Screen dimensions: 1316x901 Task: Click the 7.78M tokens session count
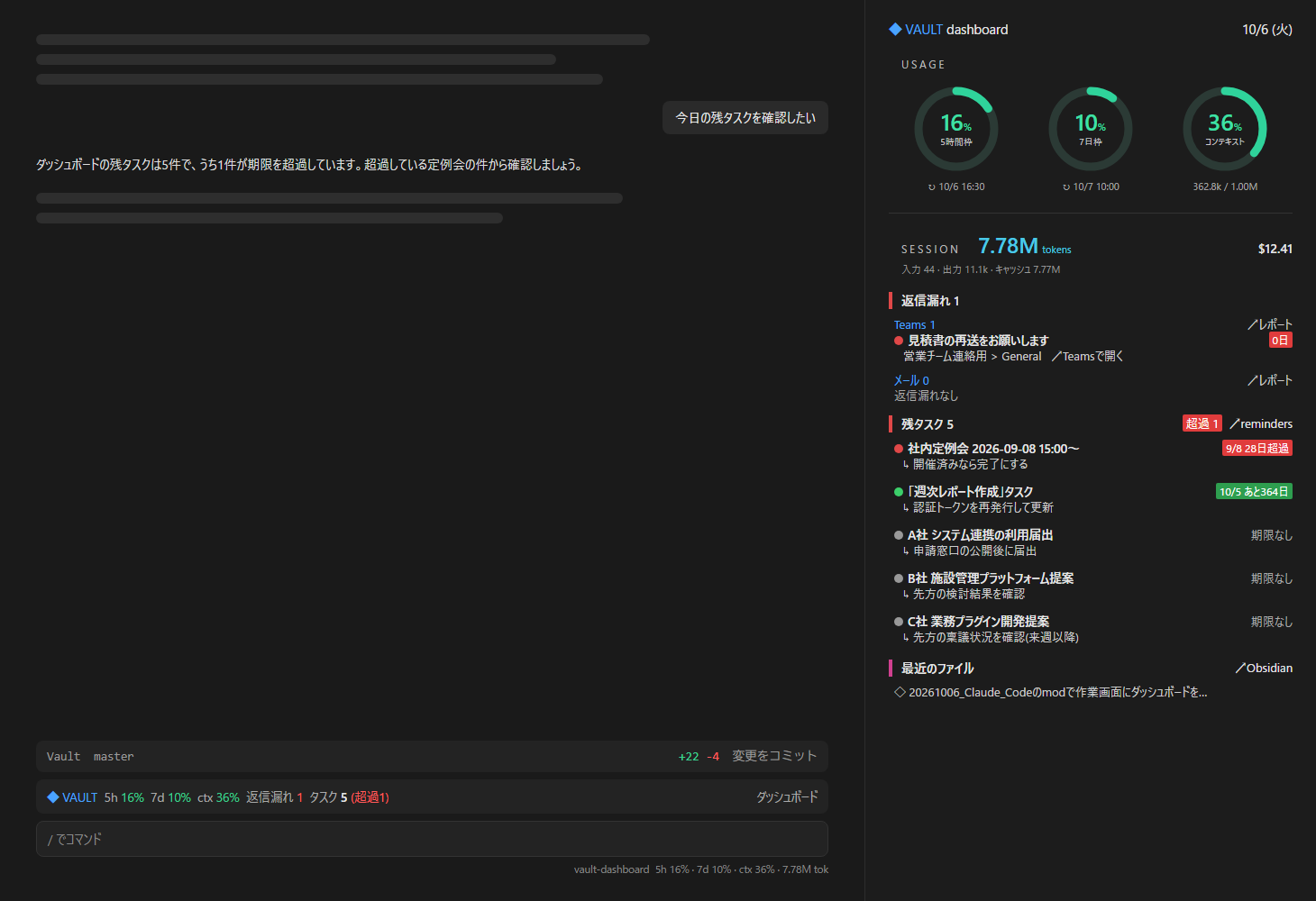pos(1024,246)
